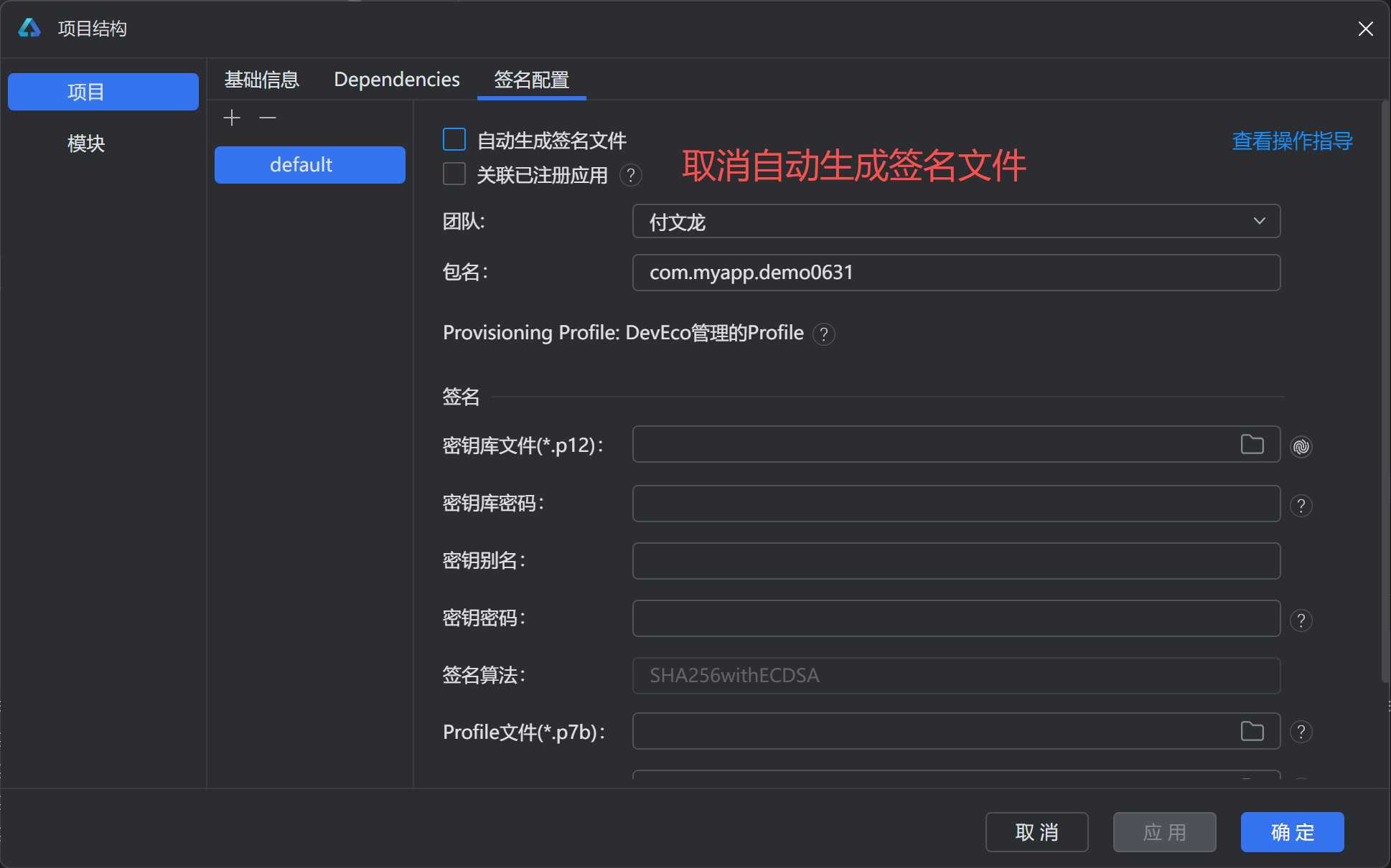The height and width of the screenshot is (868, 1391).
Task: Toggle 自动生成签名文件 checkbox
Action: coord(454,139)
